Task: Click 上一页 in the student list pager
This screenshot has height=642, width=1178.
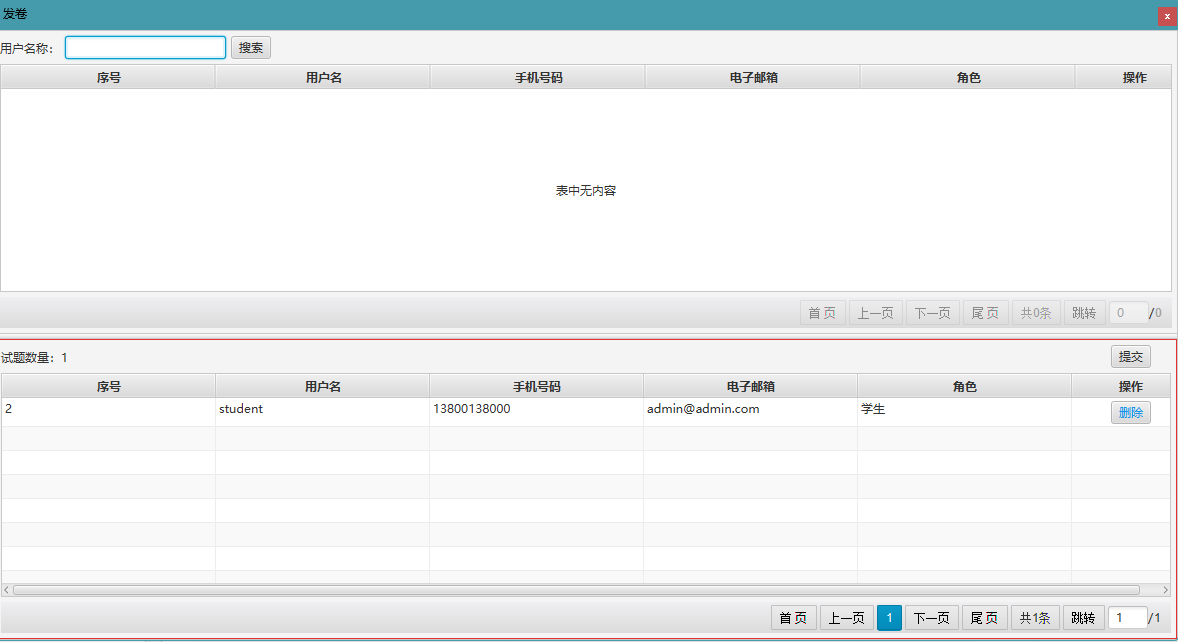Action: [x=846, y=618]
